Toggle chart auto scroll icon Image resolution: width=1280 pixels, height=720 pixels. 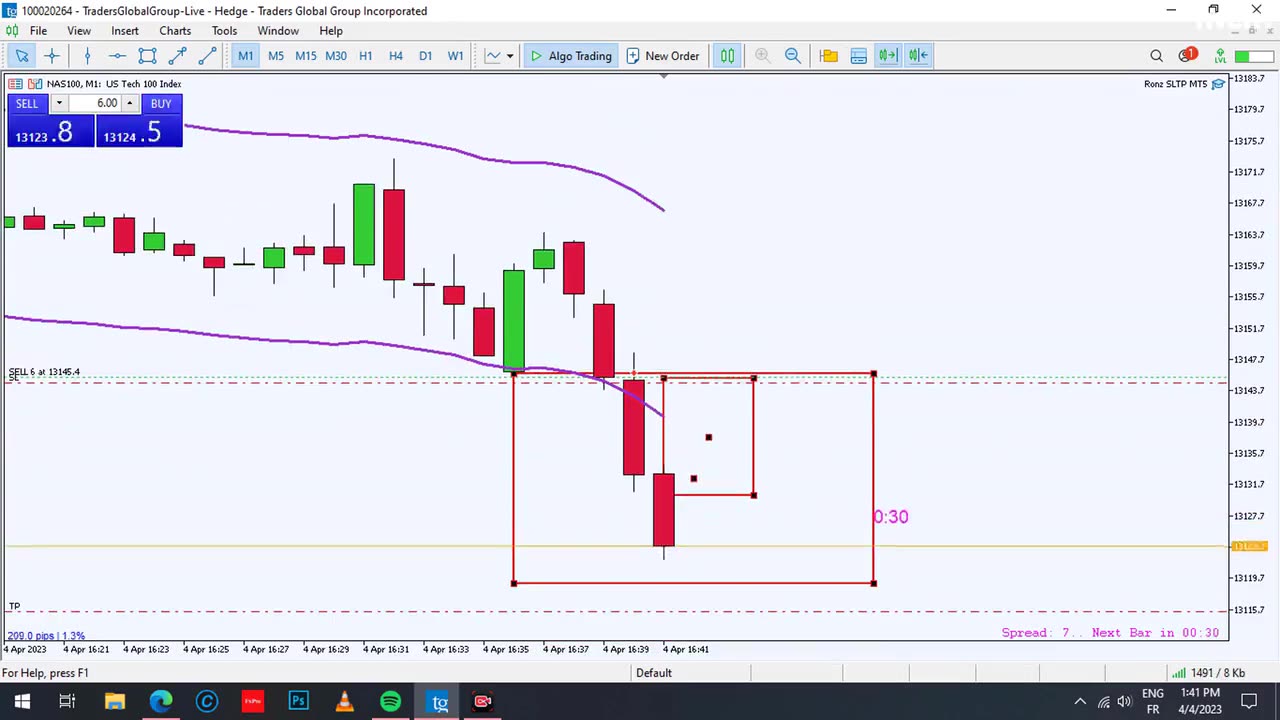tap(888, 56)
